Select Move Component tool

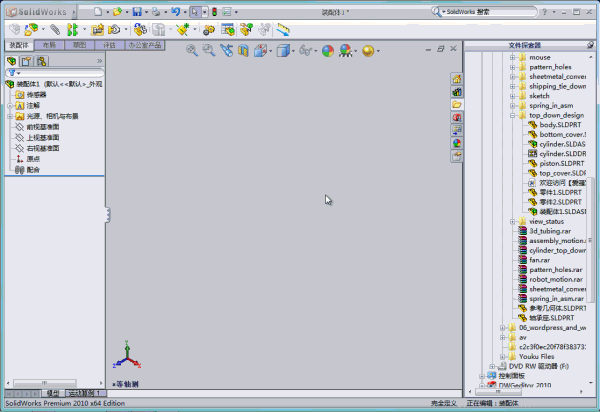coord(114,29)
